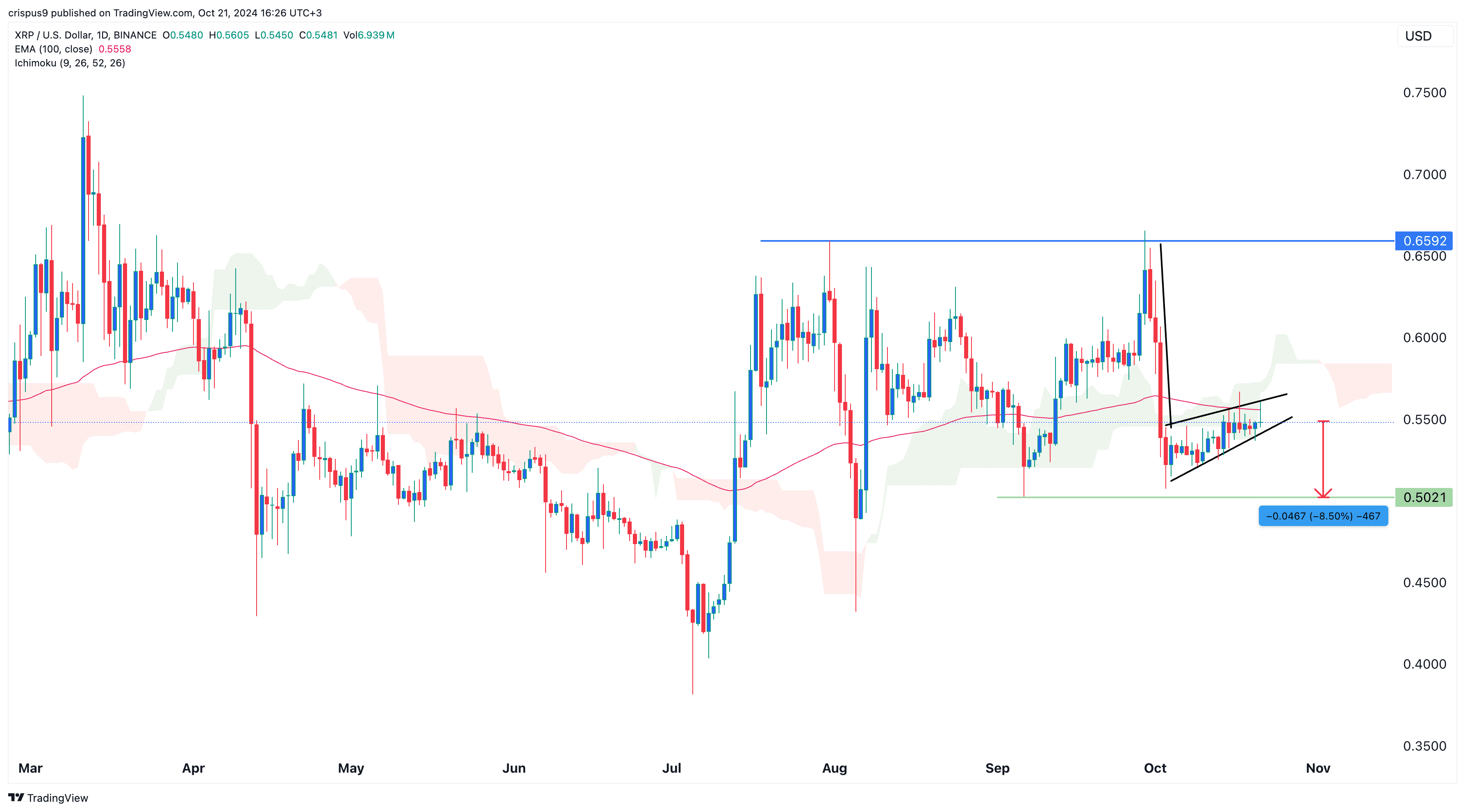Screen dimensions: 1465x812
Task: Click the EMA (100, close) indicator label
Action: 53,50
